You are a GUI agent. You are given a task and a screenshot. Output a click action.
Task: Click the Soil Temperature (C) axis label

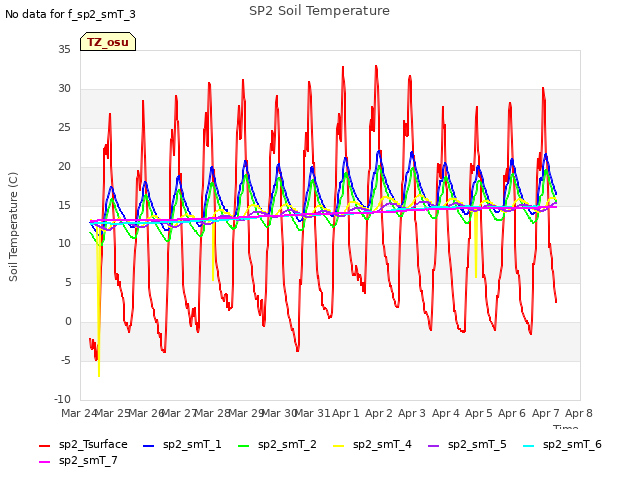pyautogui.click(x=13, y=227)
